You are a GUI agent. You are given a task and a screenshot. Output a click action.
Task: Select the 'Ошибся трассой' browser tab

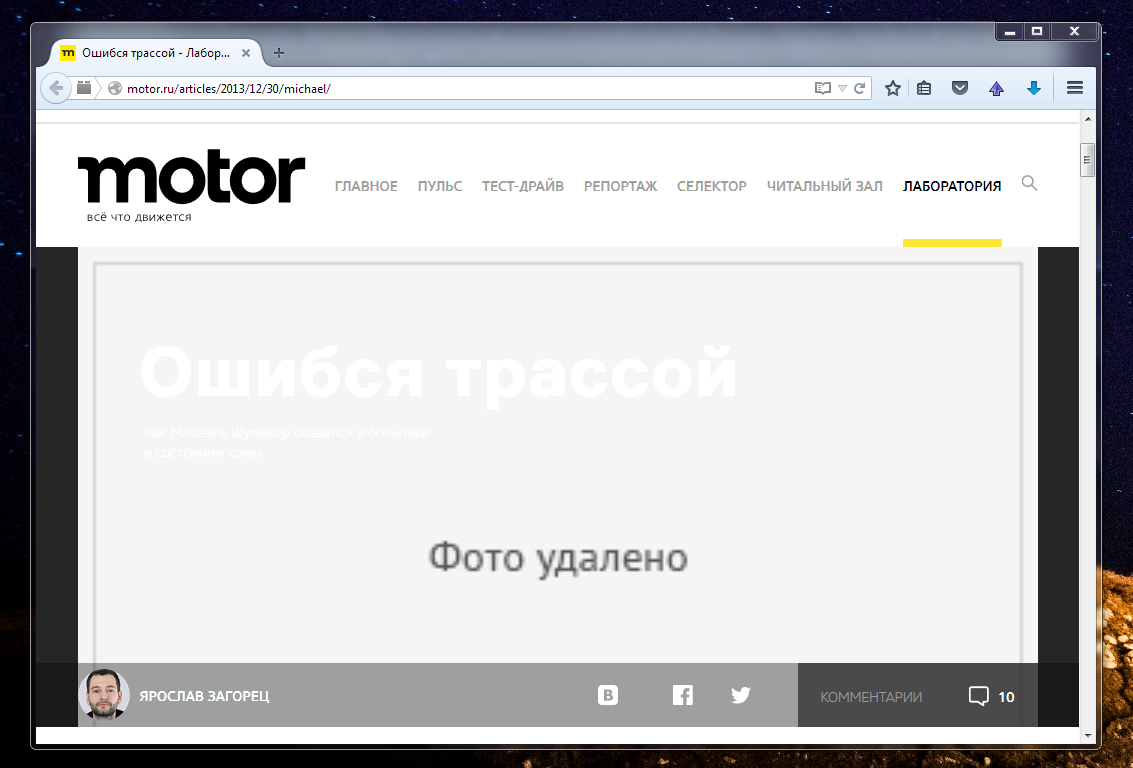click(x=150, y=53)
